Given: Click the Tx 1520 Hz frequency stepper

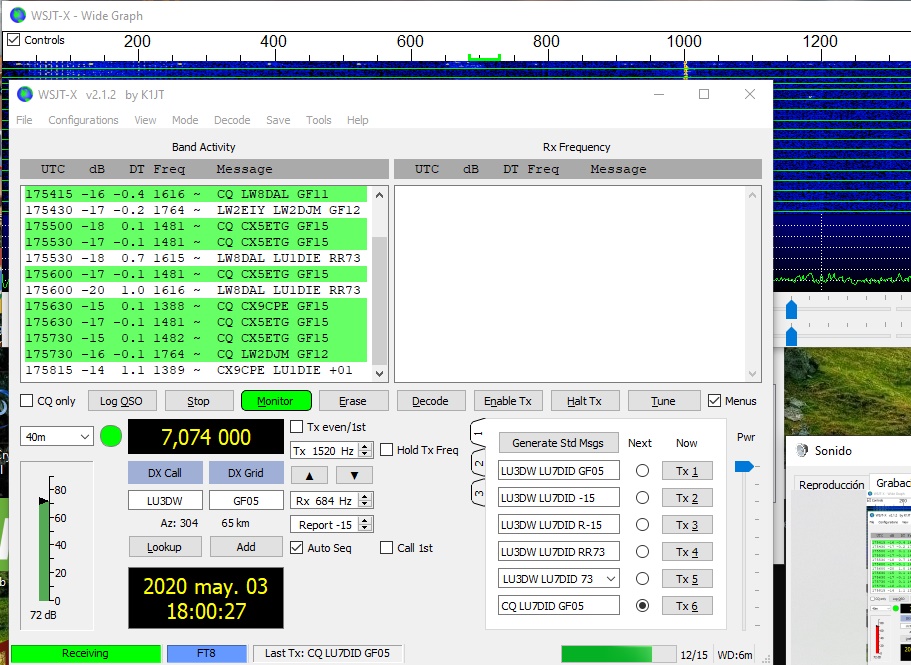Looking at the screenshot, I should pyautogui.click(x=365, y=450).
